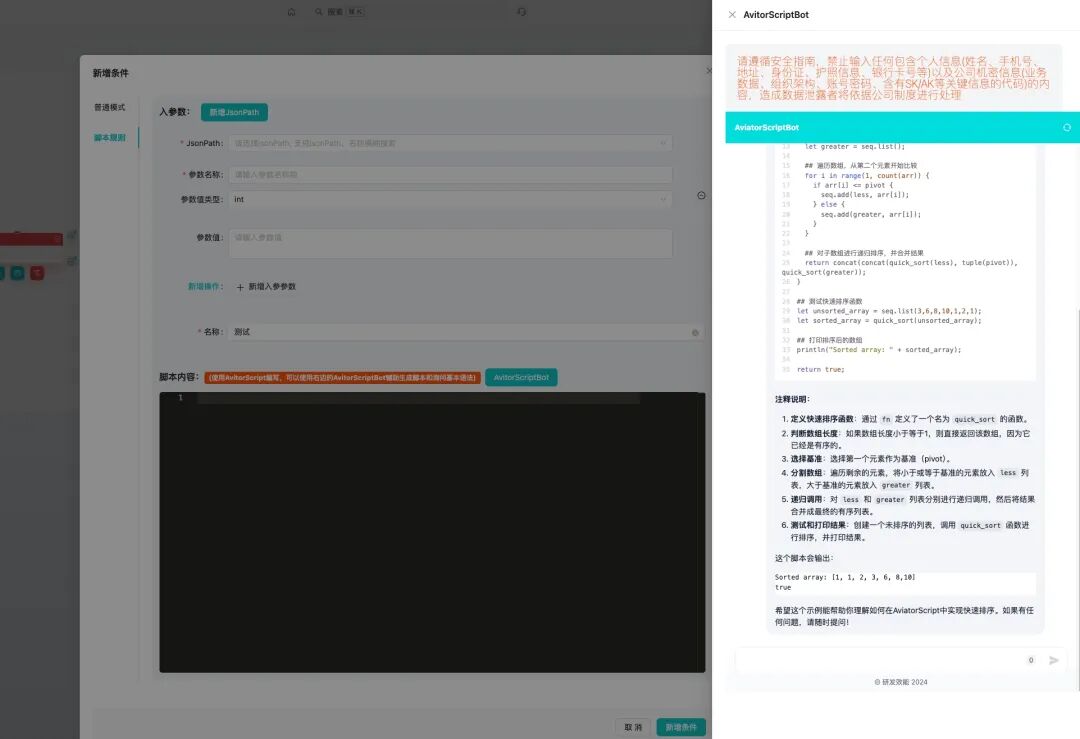
Task: Click into the 参数值 text area
Action: click(x=450, y=243)
